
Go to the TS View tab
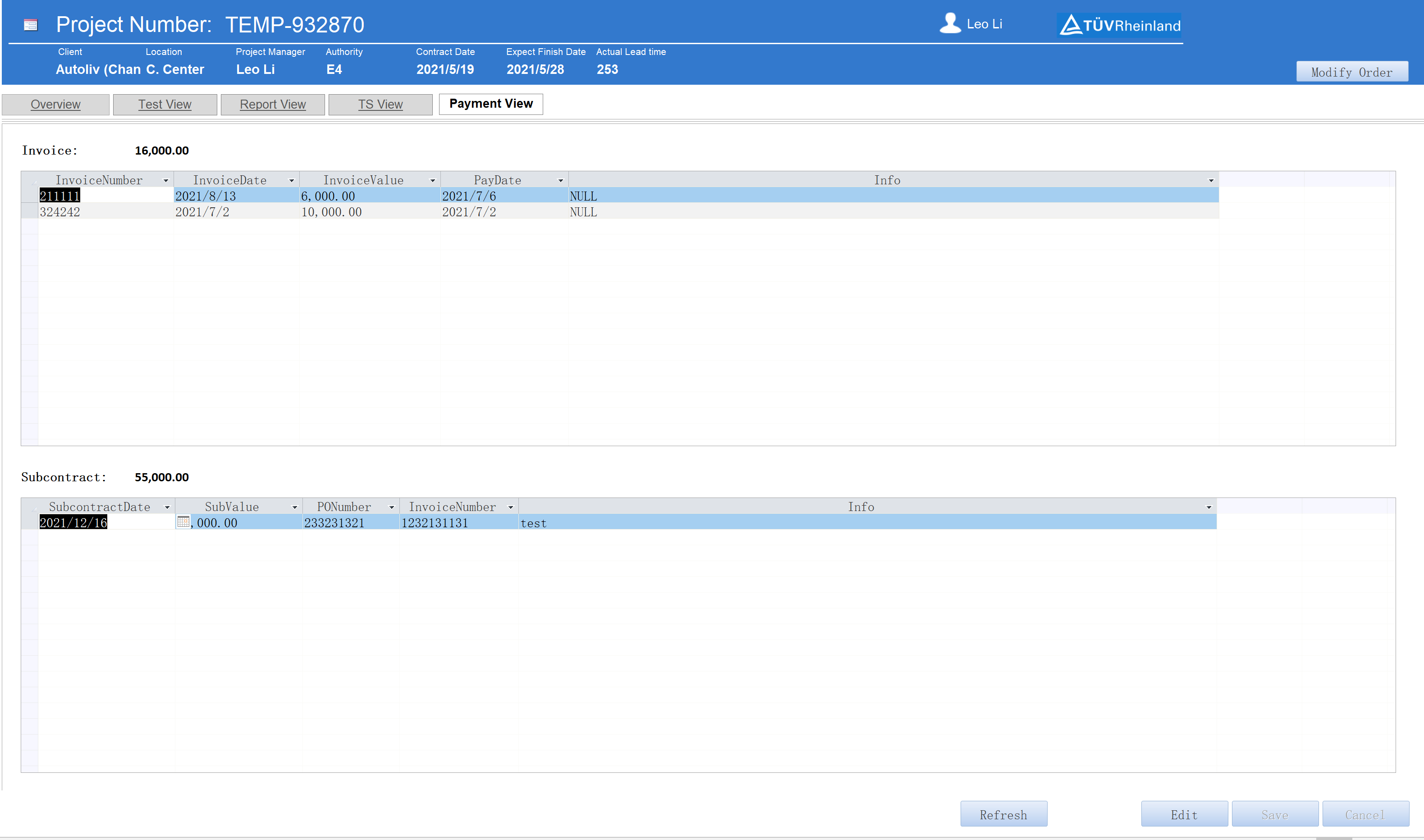coord(380,105)
